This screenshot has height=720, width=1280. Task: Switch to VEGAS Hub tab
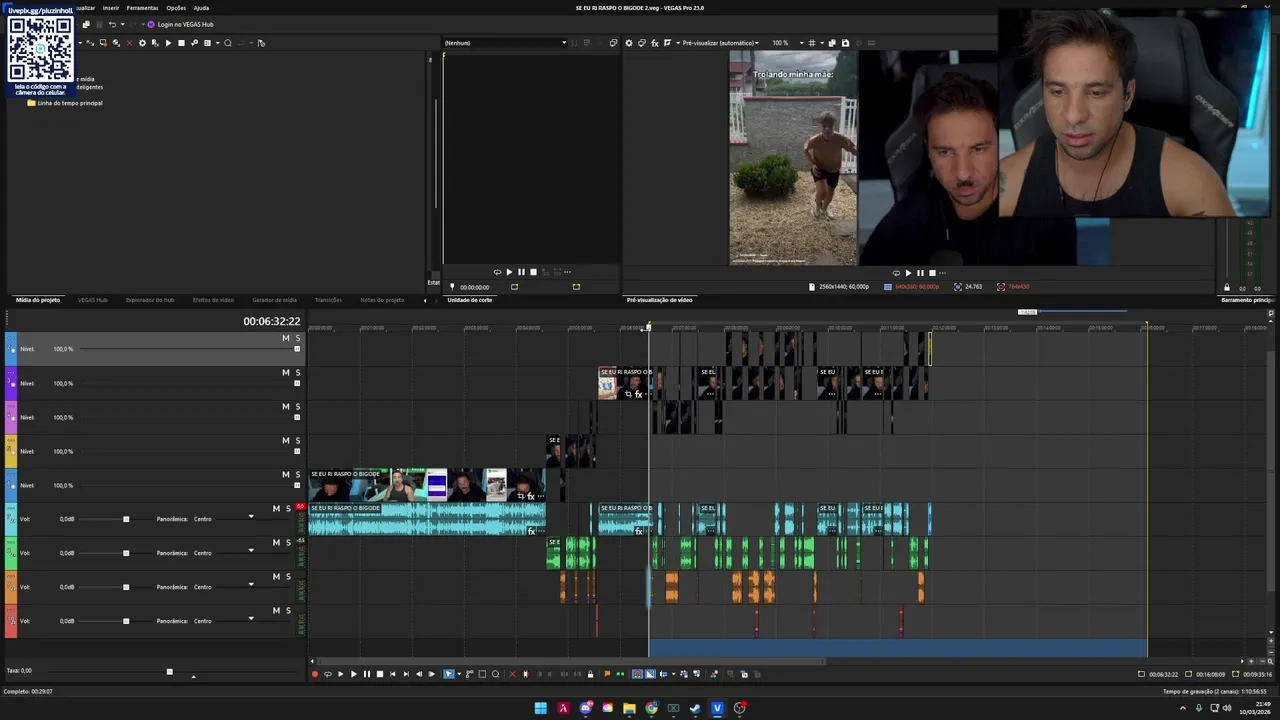coord(93,300)
